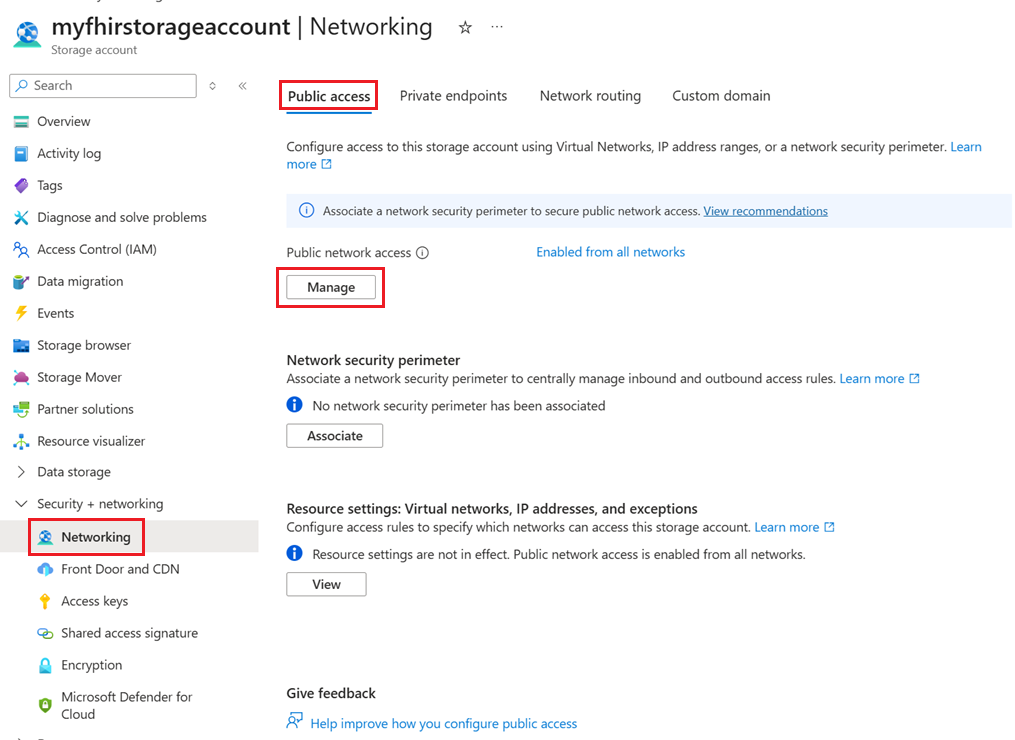Click the Data migration icon

(21, 282)
